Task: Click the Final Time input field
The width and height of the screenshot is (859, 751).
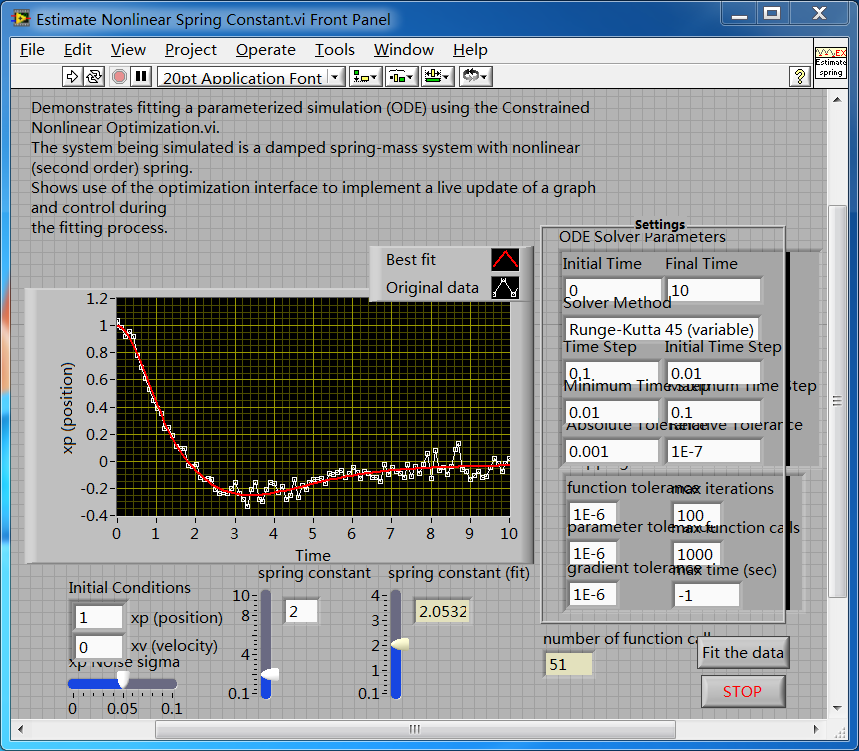Action: (x=714, y=291)
